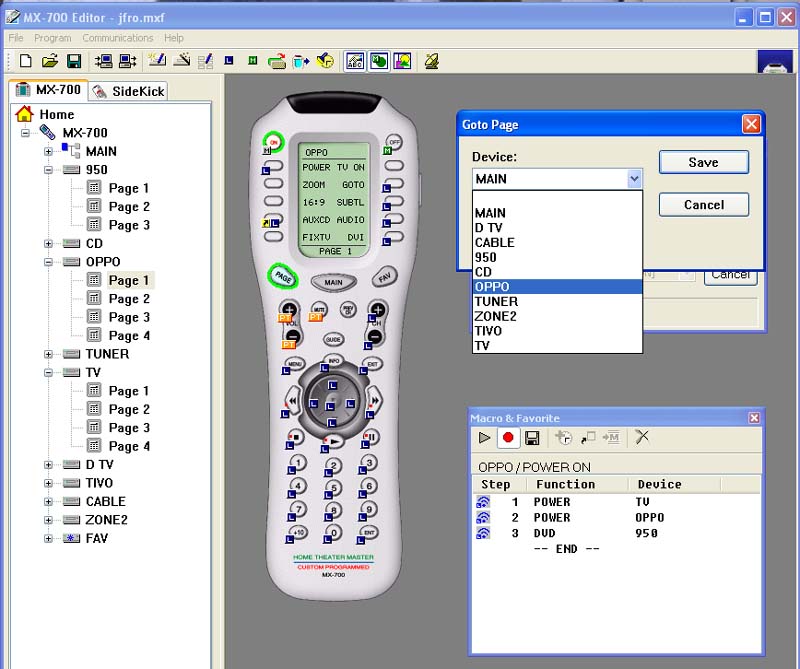Screen dimensions: 800x669
Task: Click the GUIDE button on the remote
Action: click(334, 339)
